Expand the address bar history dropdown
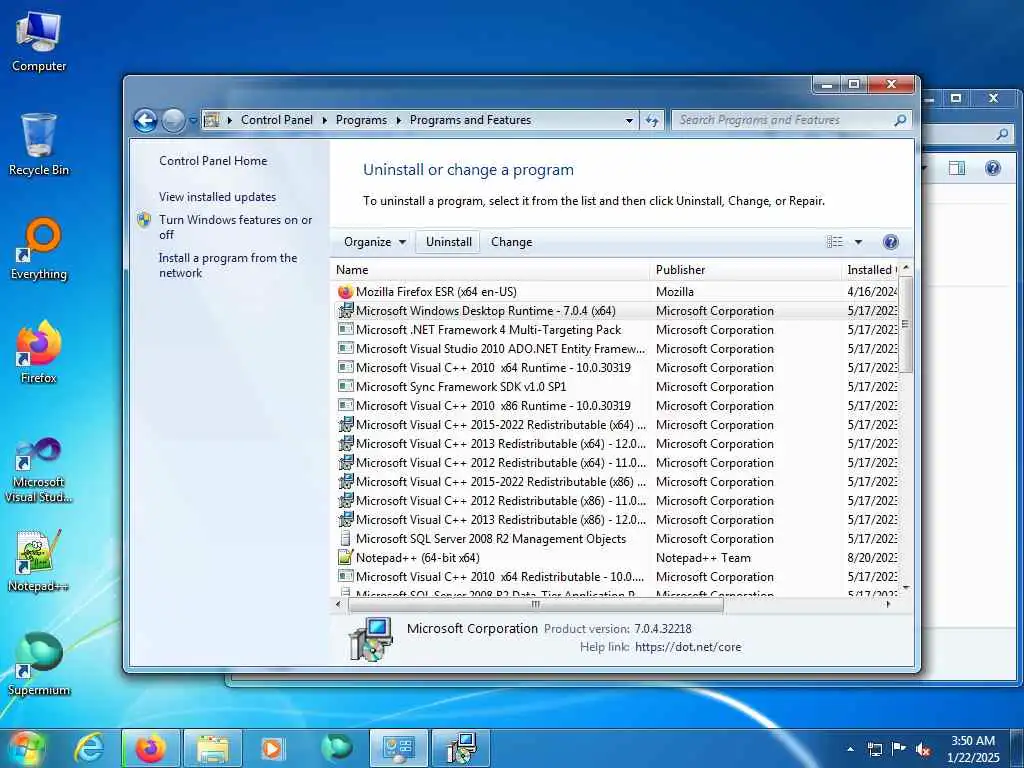 point(629,120)
